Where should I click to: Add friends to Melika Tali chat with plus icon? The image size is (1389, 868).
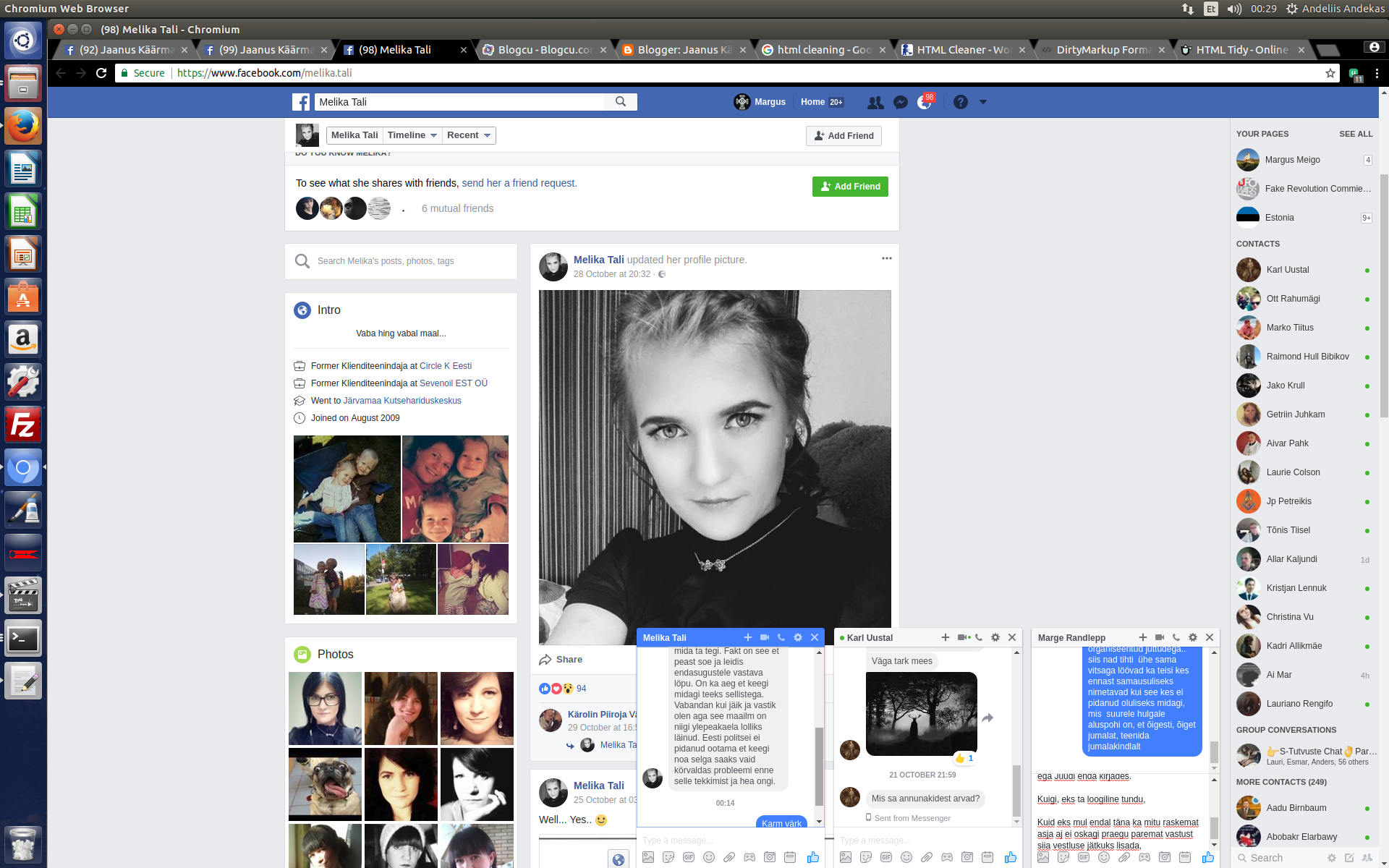pos(748,637)
